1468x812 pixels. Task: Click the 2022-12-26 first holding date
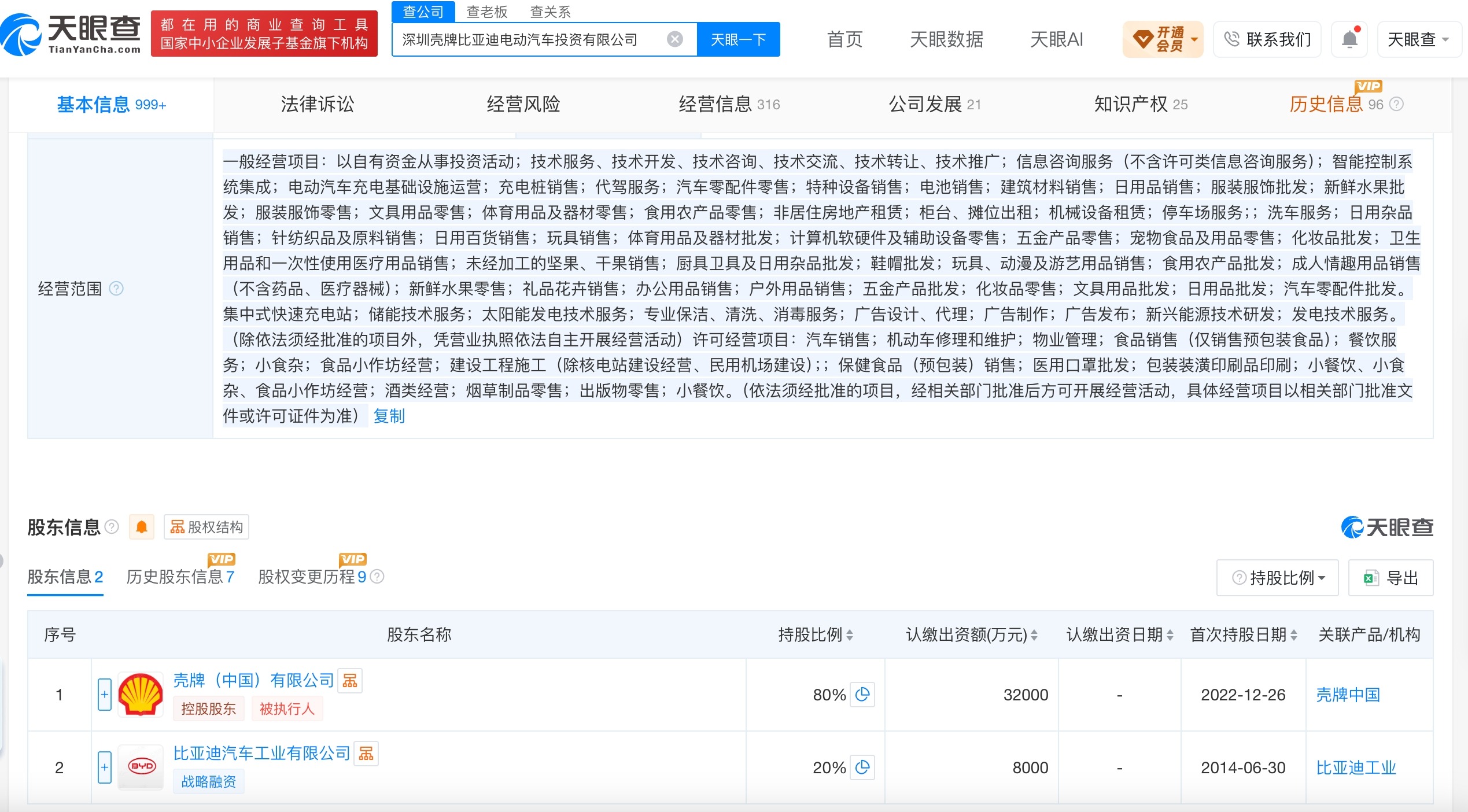[x=1243, y=695]
